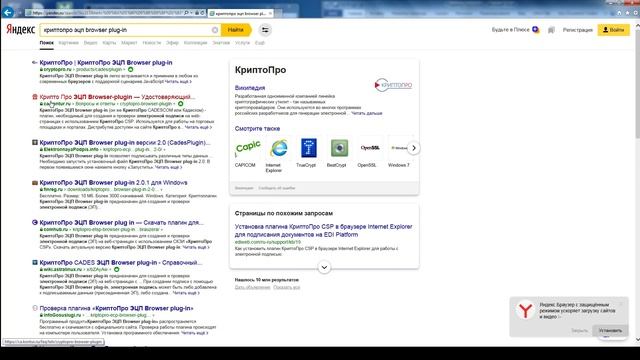
Task: Open result КриптоПро | КриптоПро ЭЦП Browser plug-in
Action: coord(106,62)
